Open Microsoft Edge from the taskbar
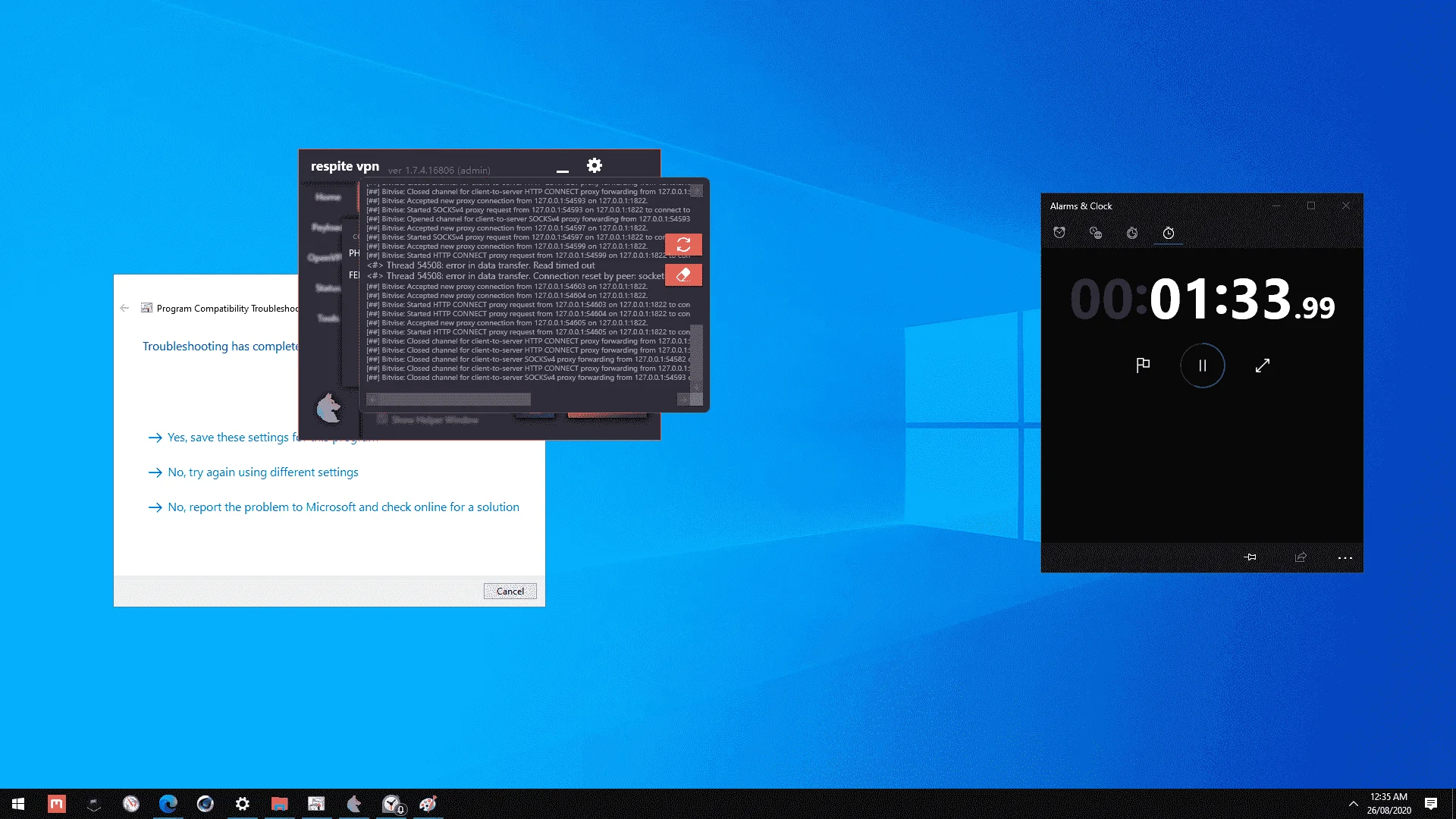The image size is (1456, 819). pyautogui.click(x=168, y=804)
